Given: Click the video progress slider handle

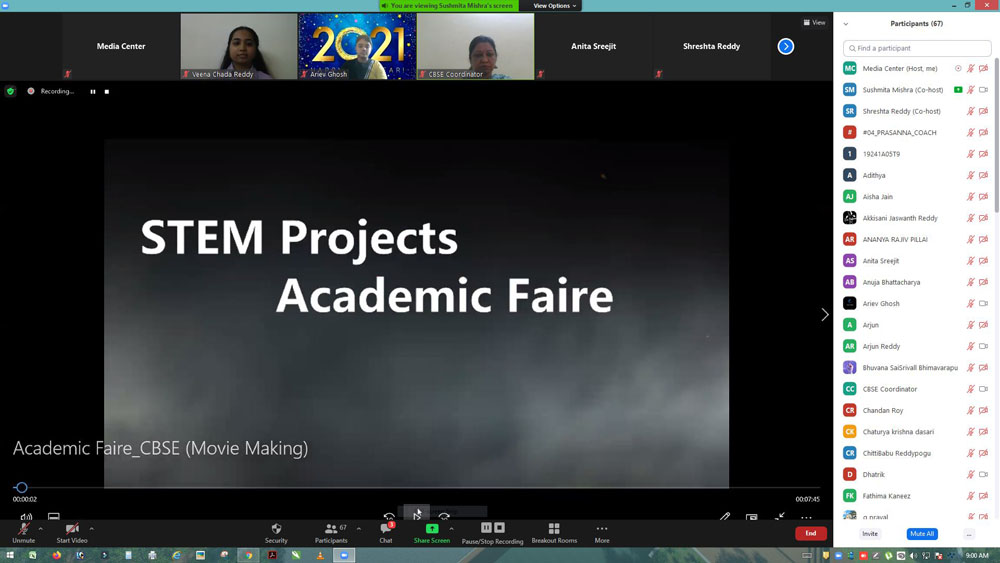Looking at the screenshot, I should [21, 488].
